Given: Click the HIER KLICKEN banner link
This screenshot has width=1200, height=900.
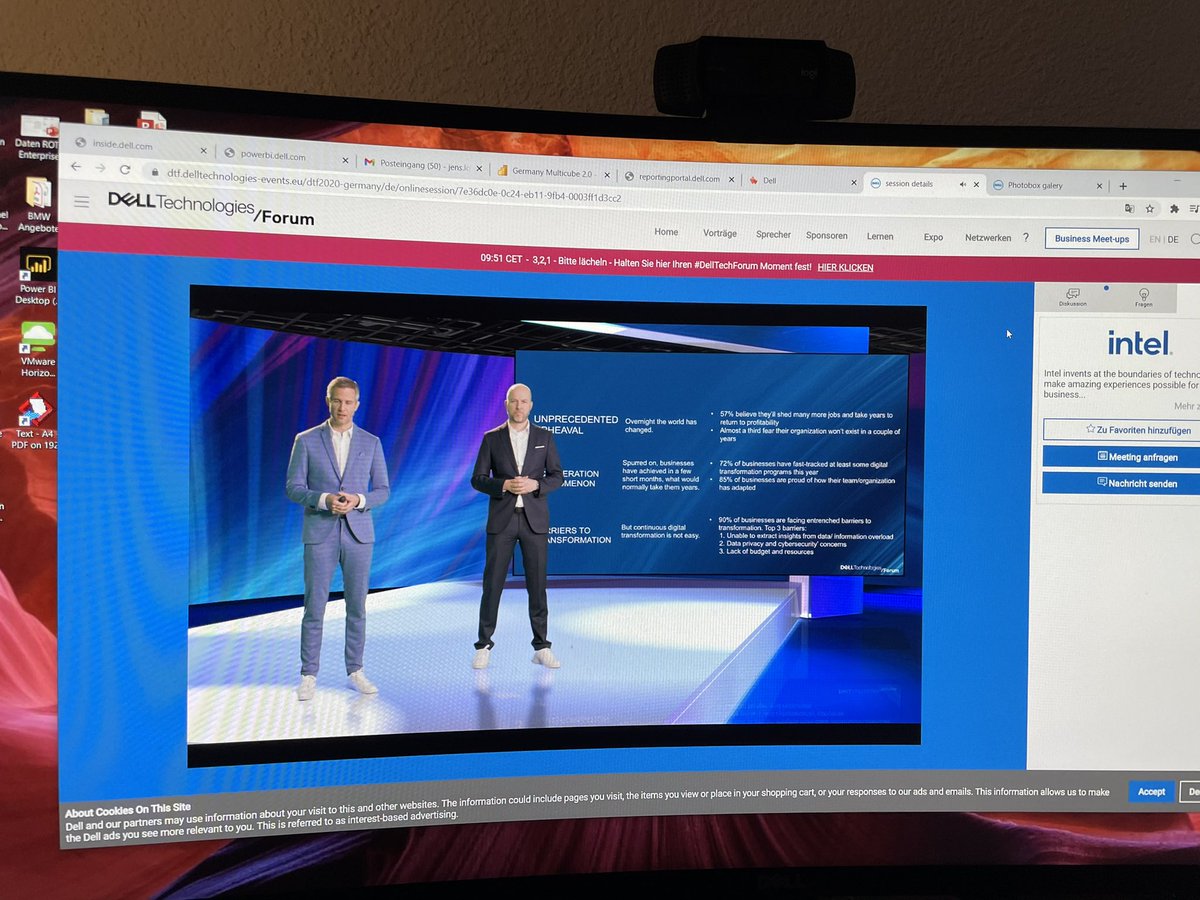Looking at the screenshot, I should [x=845, y=268].
